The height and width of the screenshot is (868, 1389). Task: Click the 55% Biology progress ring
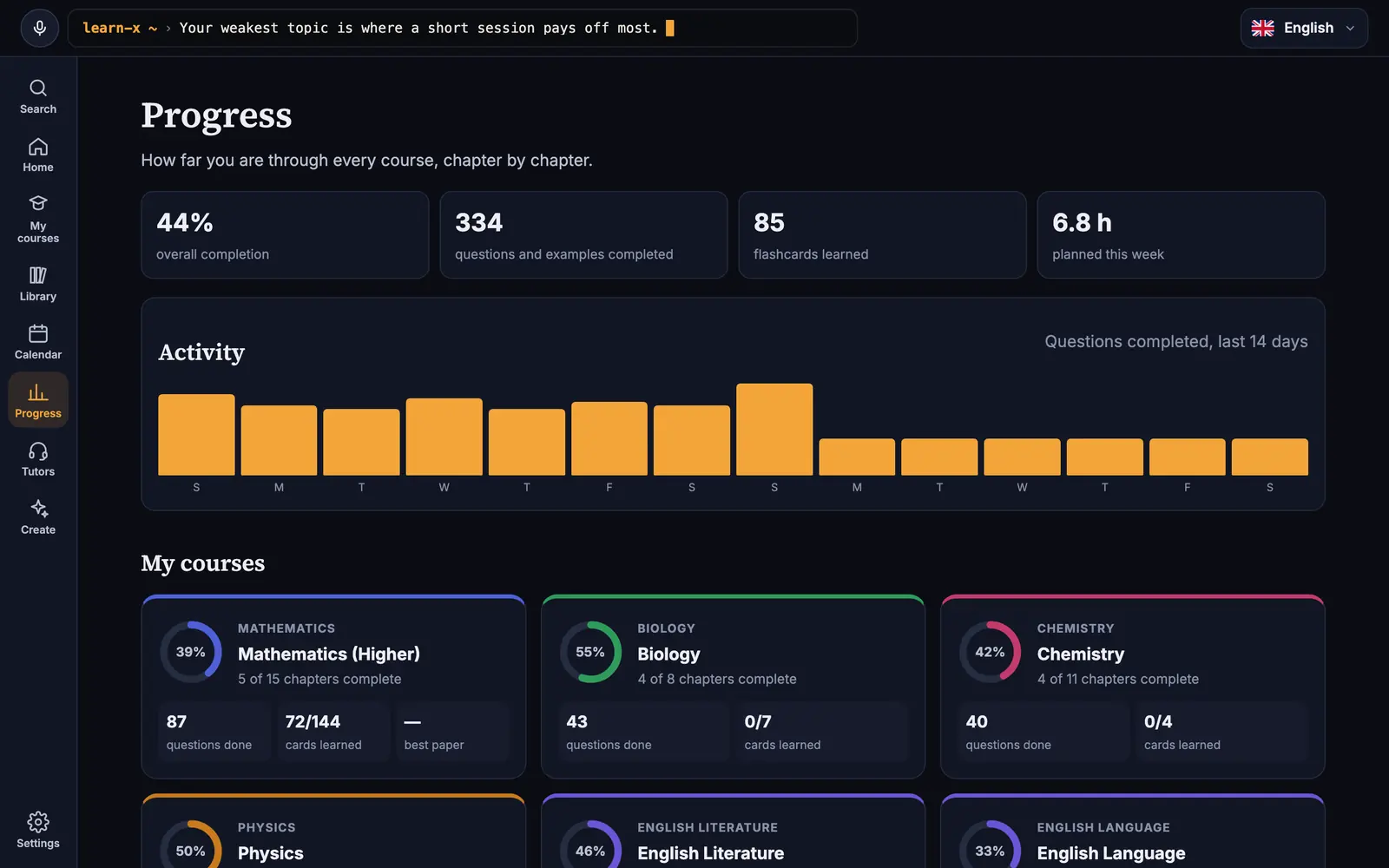click(590, 652)
